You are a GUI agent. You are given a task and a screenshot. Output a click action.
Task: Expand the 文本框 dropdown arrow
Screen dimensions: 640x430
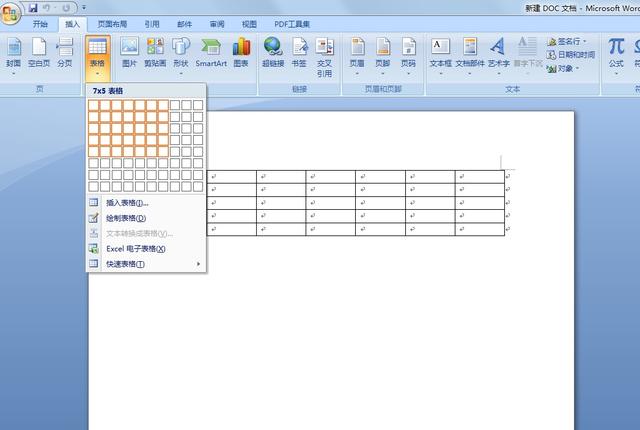(441, 74)
